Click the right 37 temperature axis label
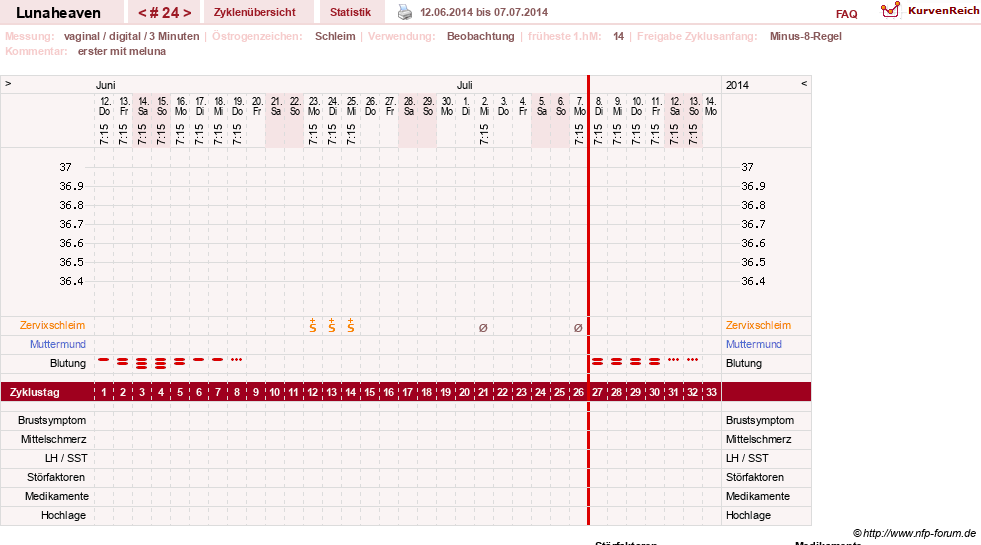 point(747,167)
